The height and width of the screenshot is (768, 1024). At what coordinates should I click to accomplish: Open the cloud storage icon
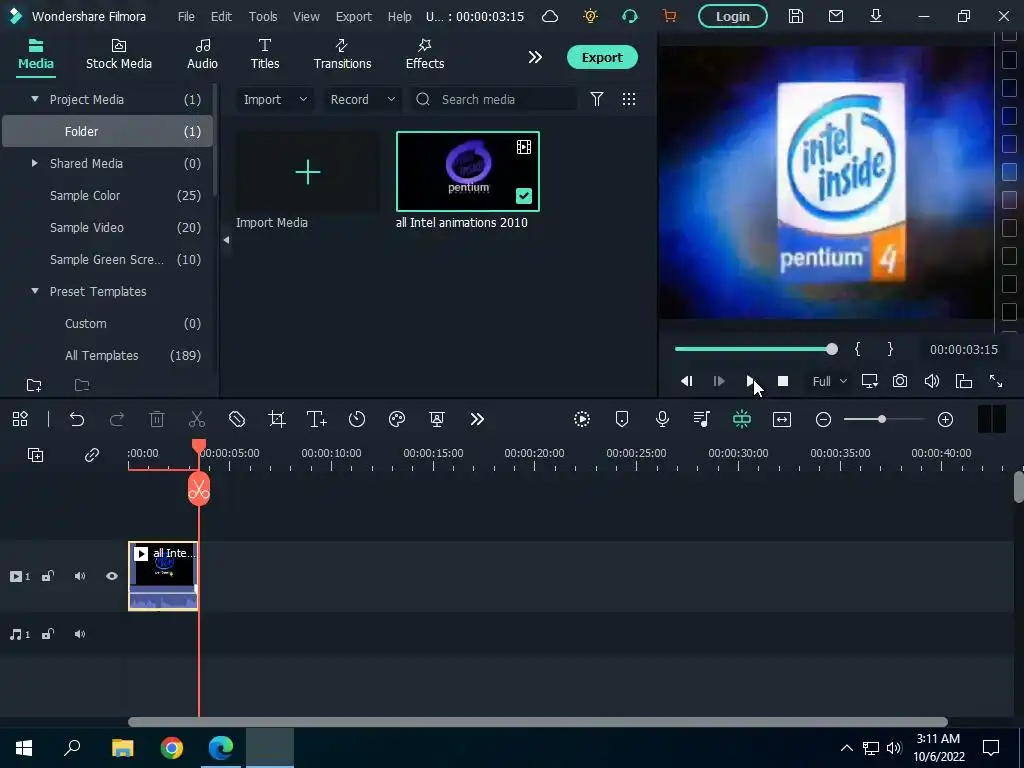click(x=550, y=16)
